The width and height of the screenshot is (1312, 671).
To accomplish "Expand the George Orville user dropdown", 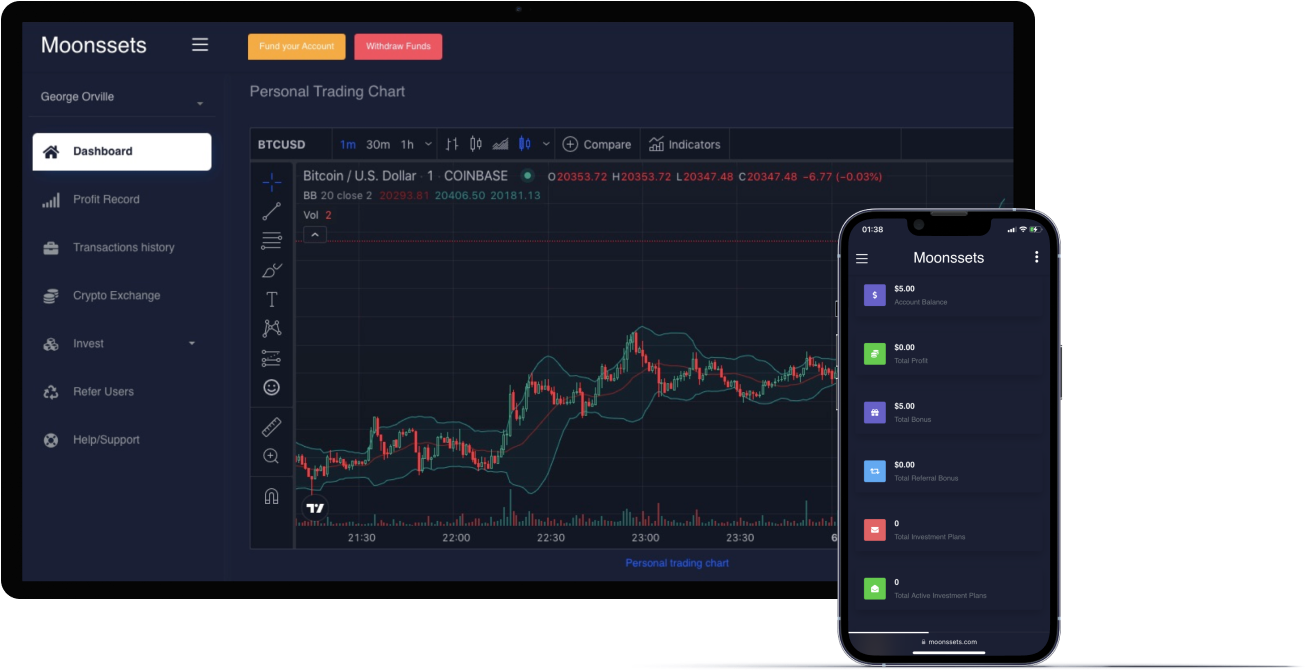I will (200, 104).
